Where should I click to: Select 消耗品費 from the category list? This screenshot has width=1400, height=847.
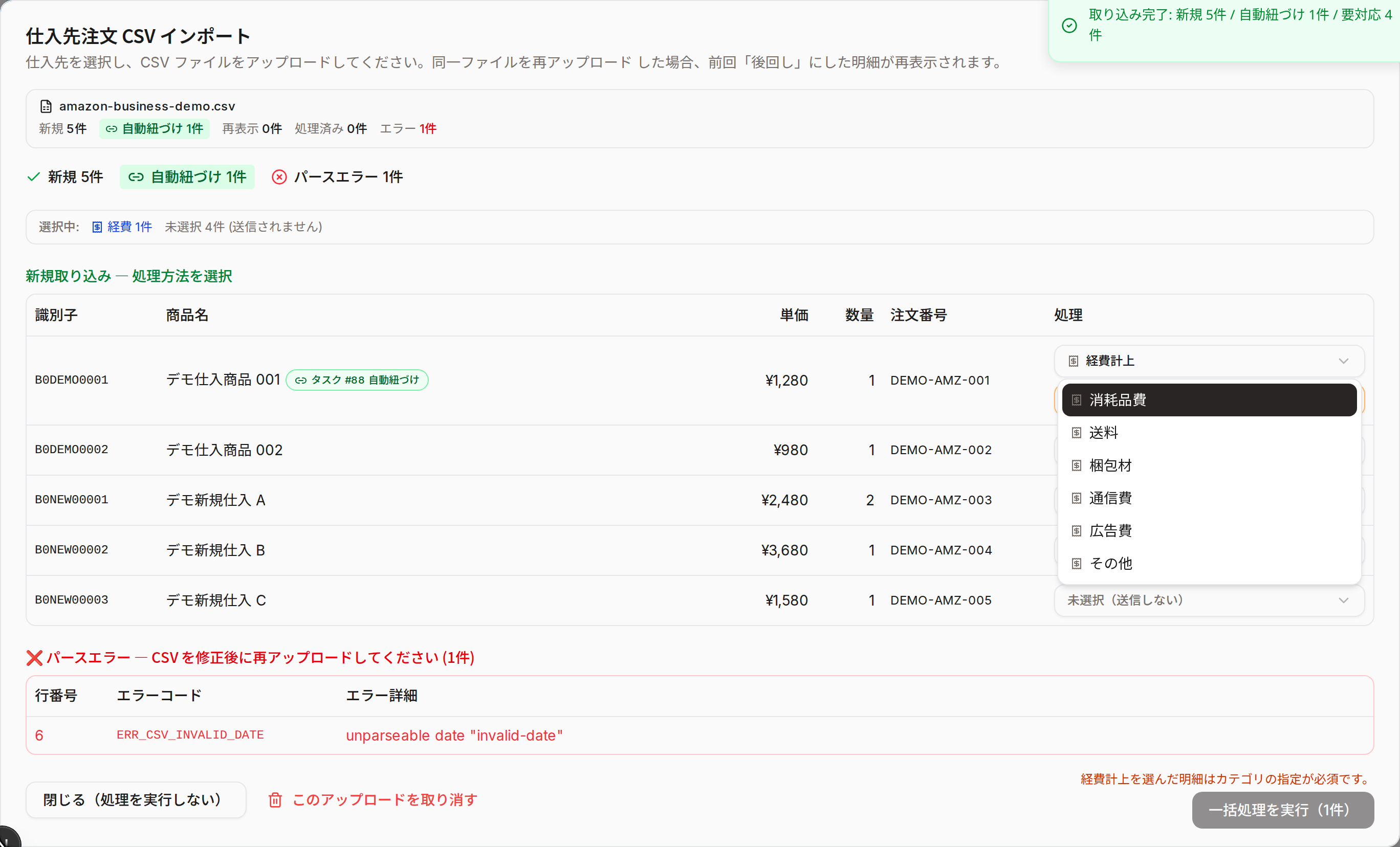(x=1209, y=400)
